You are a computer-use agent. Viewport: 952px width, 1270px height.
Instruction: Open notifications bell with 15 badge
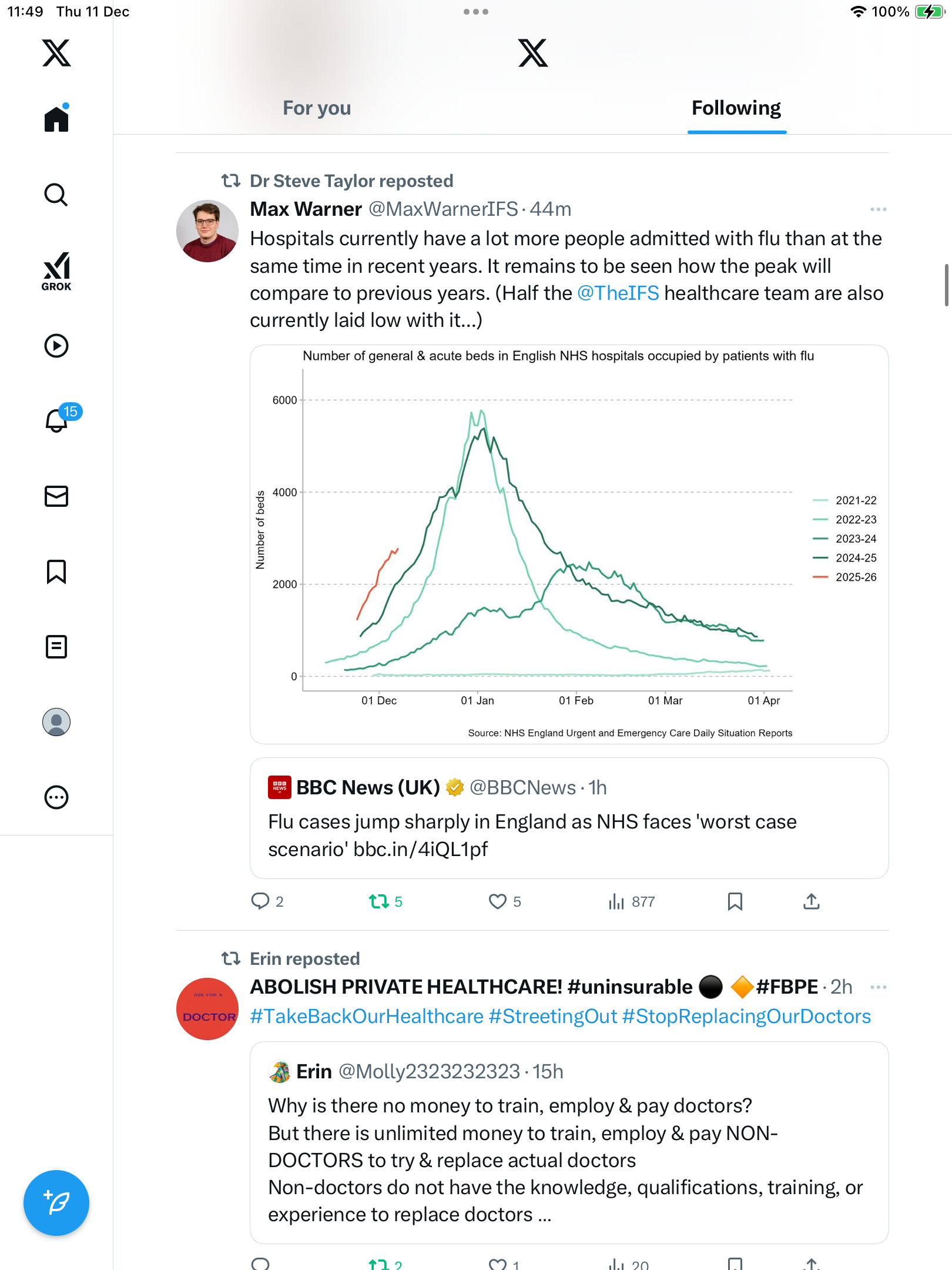(x=58, y=420)
